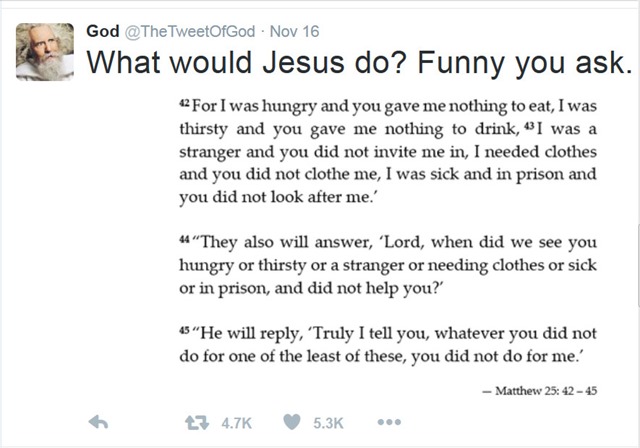Click the superscript 45 verse number
Viewport: 640px width, 448px height.
pyautogui.click(x=184, y=330)
